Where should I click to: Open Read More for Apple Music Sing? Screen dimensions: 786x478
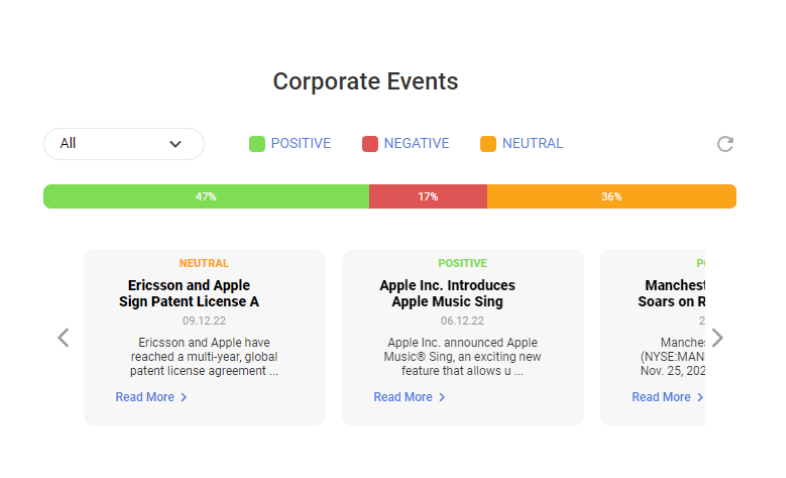pos(409,397)
